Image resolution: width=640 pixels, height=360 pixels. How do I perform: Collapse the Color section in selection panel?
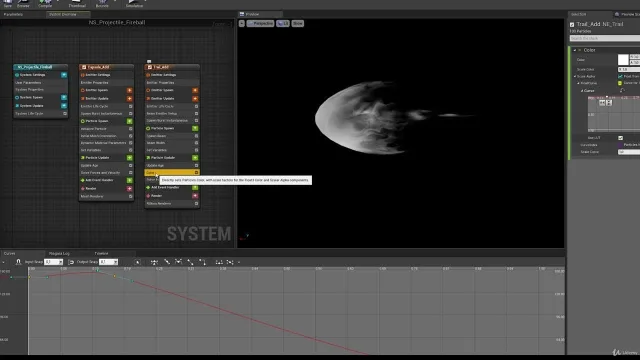pyautogui.click(x=575, y=50)
